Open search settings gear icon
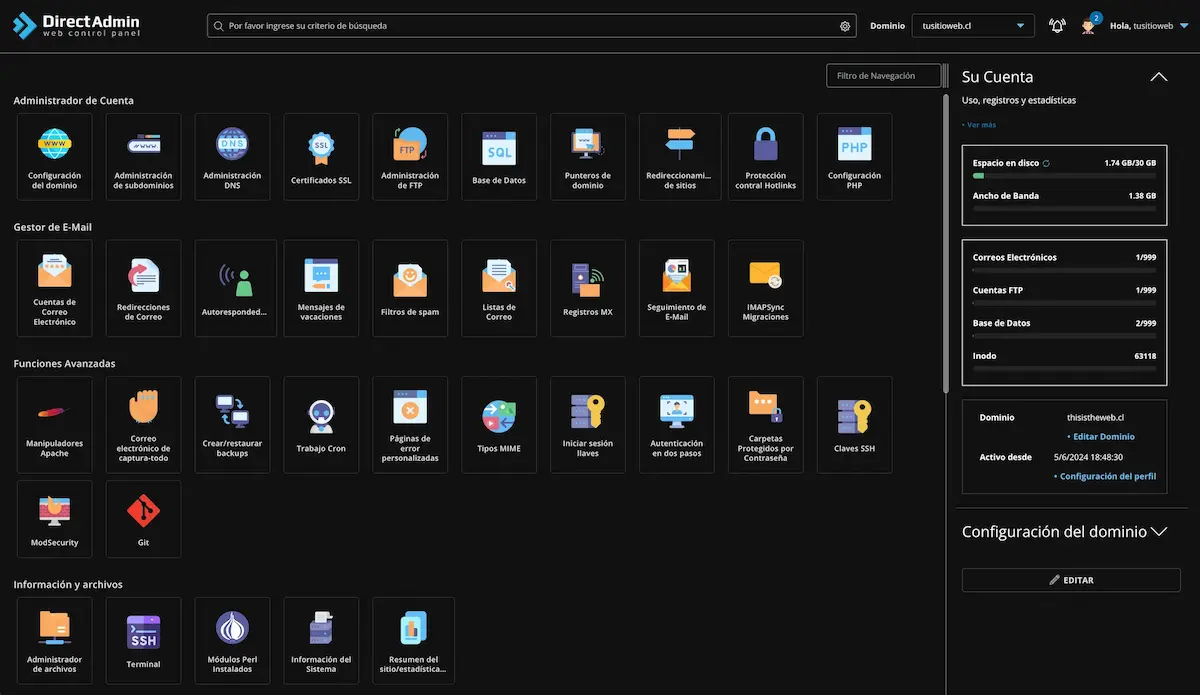1200x695 pixels. (845, 26)
